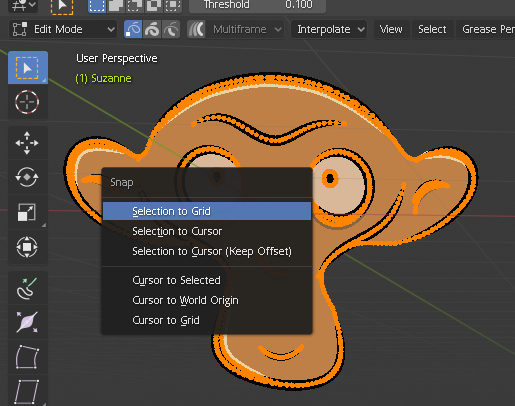Choose Selection to Cursor (Keep Offset)
The height and width of the screenshot is (406, 515).
[207, 251]
